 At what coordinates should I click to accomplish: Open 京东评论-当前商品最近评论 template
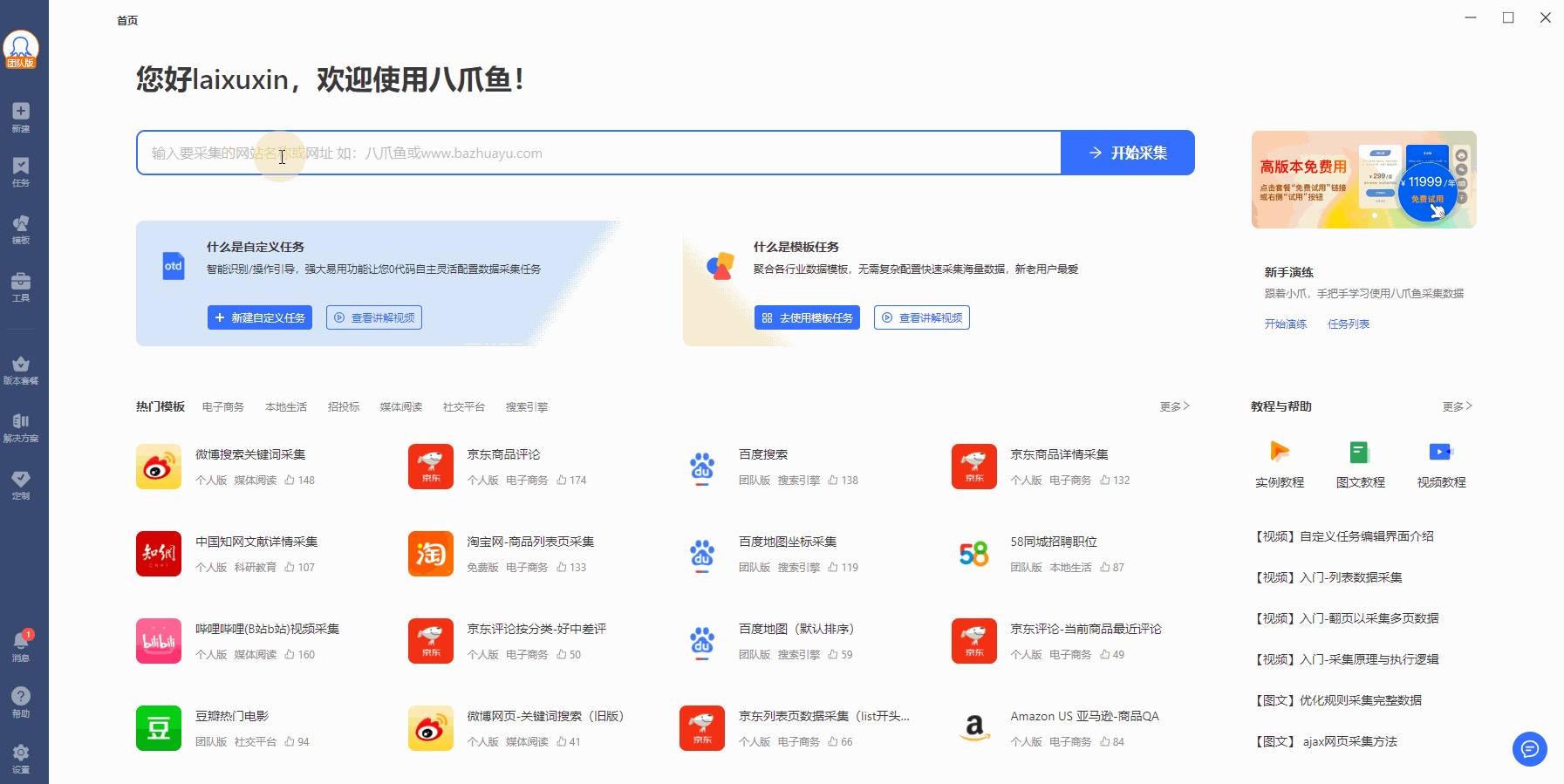pos(1086,629)
